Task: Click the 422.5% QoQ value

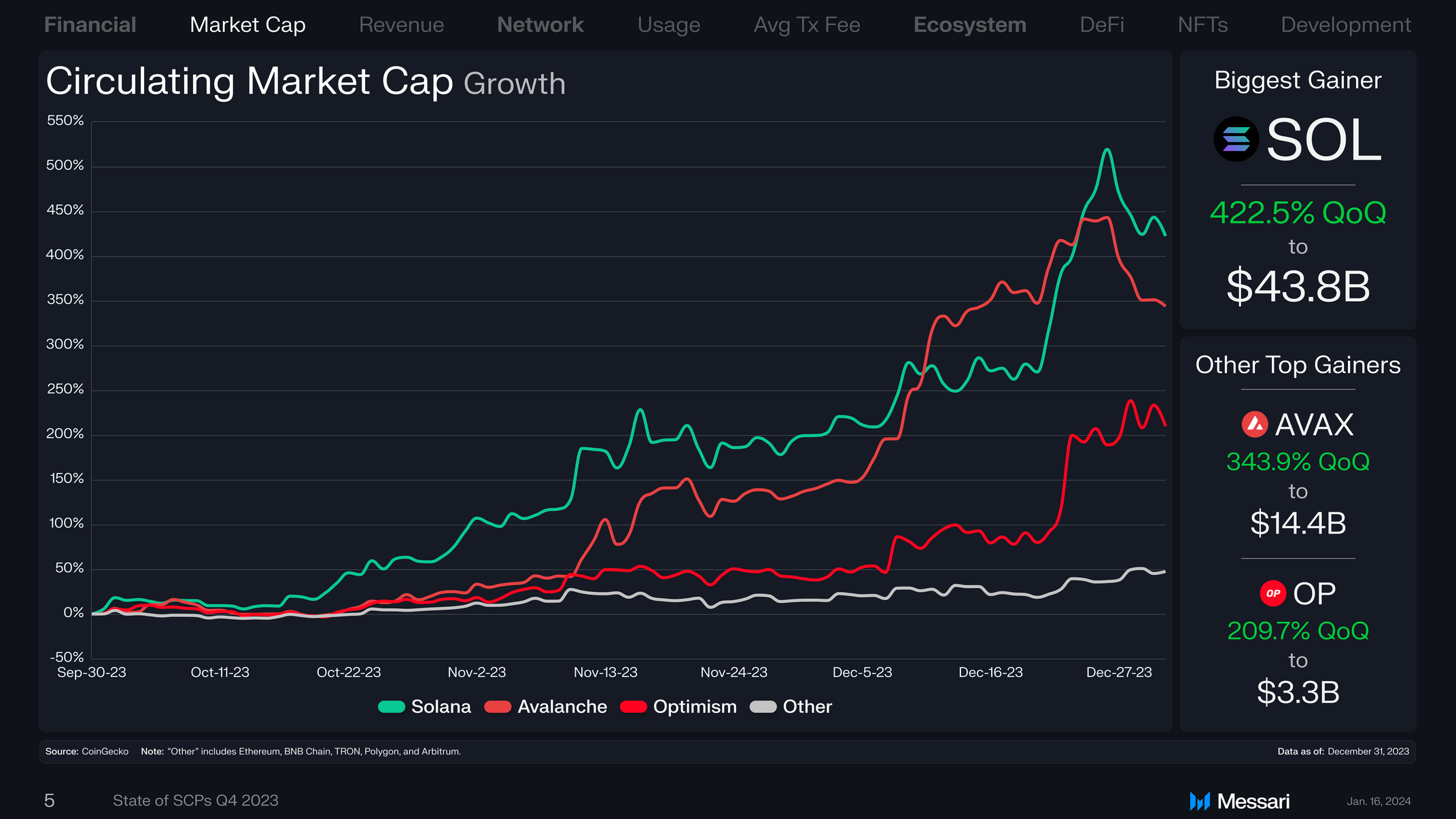Action: (x=1298, y=213)
